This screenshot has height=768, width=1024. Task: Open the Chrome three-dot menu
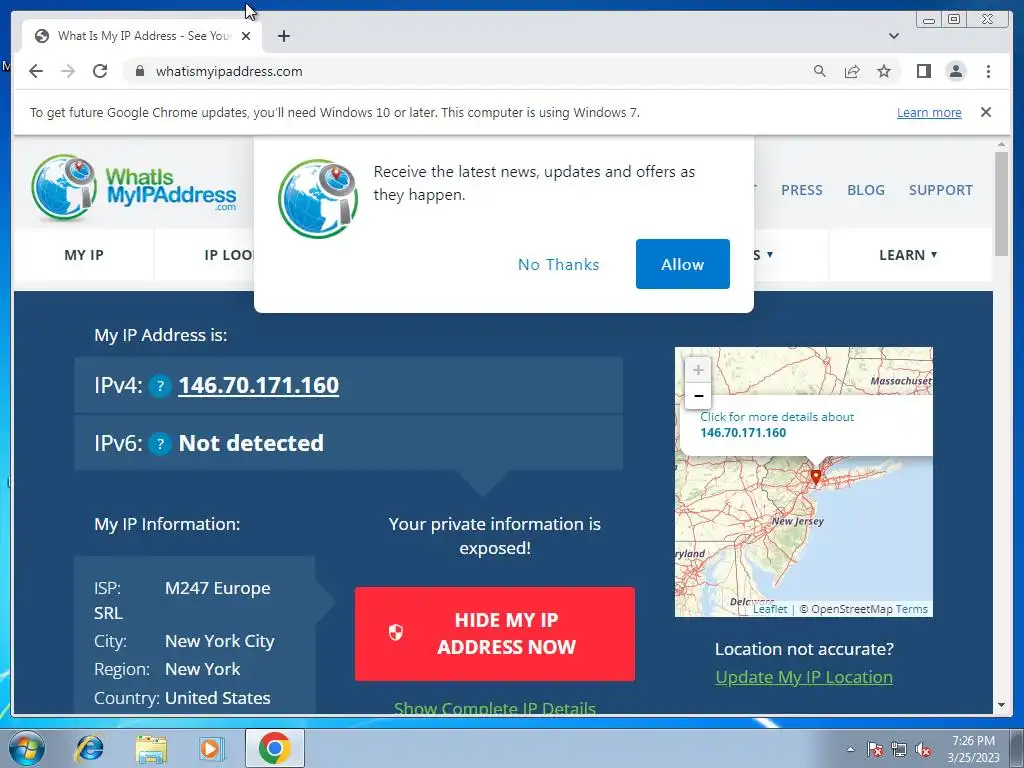click(x=988, y=71)
